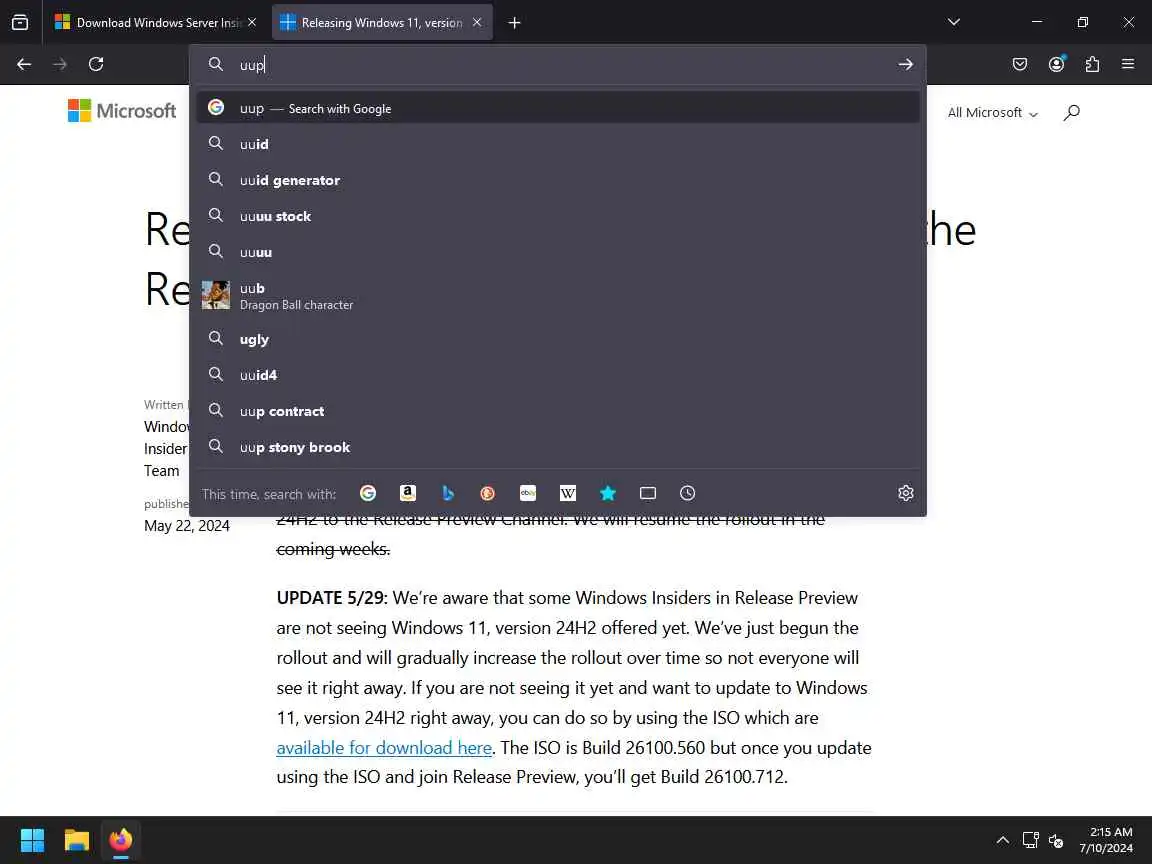The image size is (1152, 864).
Task: Click the Microsoft logo link
Action: 122,111
